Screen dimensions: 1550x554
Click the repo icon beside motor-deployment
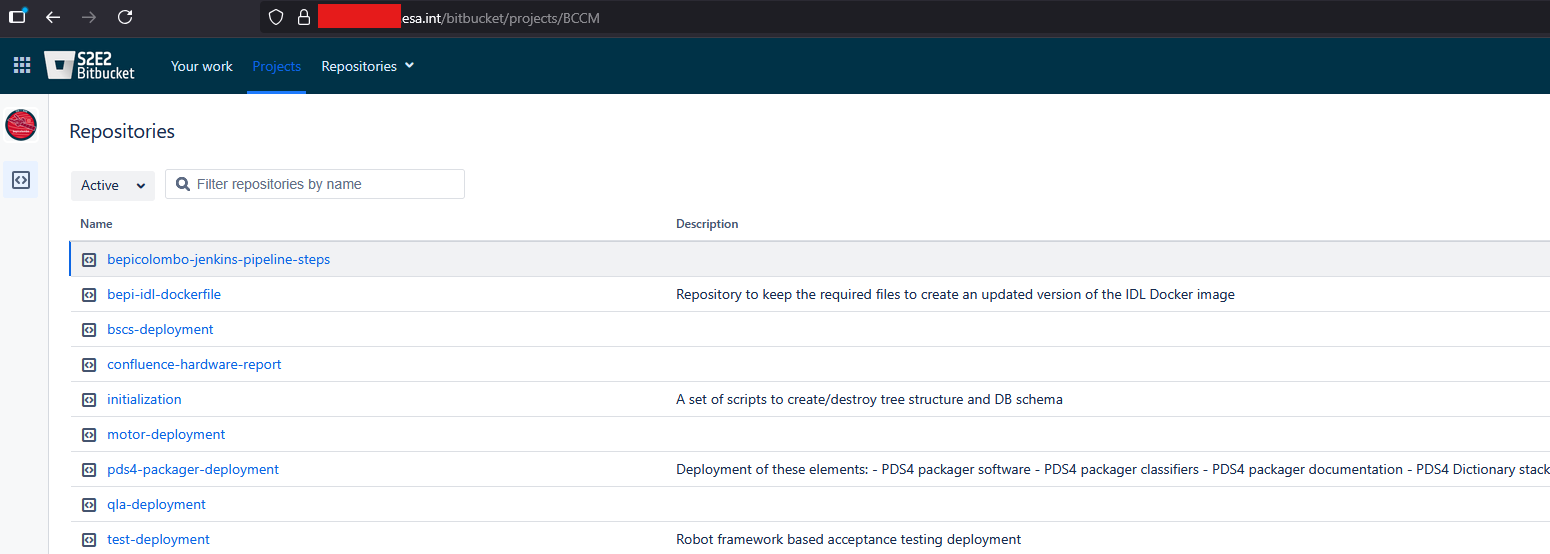(89, 435)
